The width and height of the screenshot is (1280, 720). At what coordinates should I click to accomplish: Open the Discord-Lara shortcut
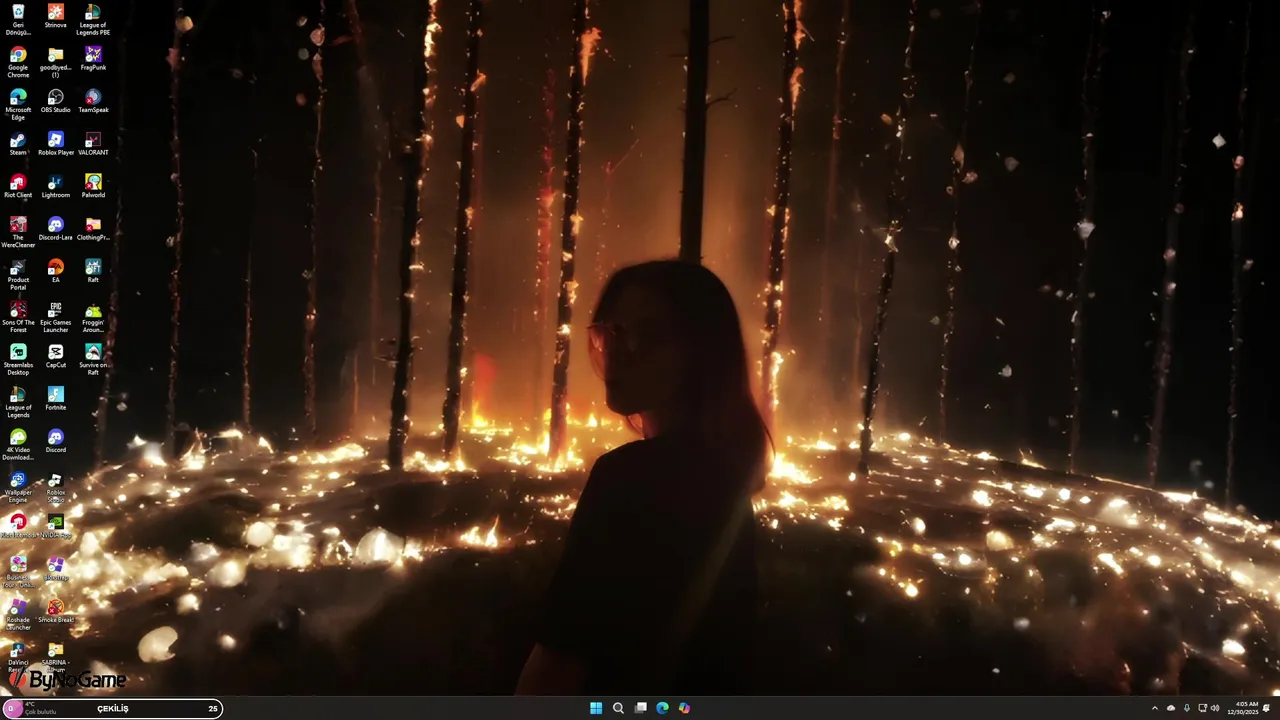tap(55, 228)
